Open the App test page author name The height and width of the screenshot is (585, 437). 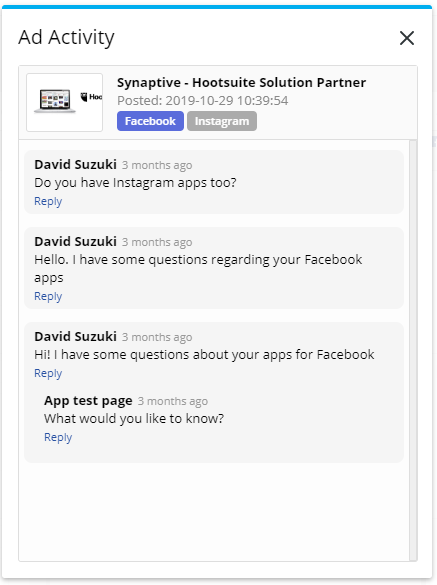[x=88, y=401]
